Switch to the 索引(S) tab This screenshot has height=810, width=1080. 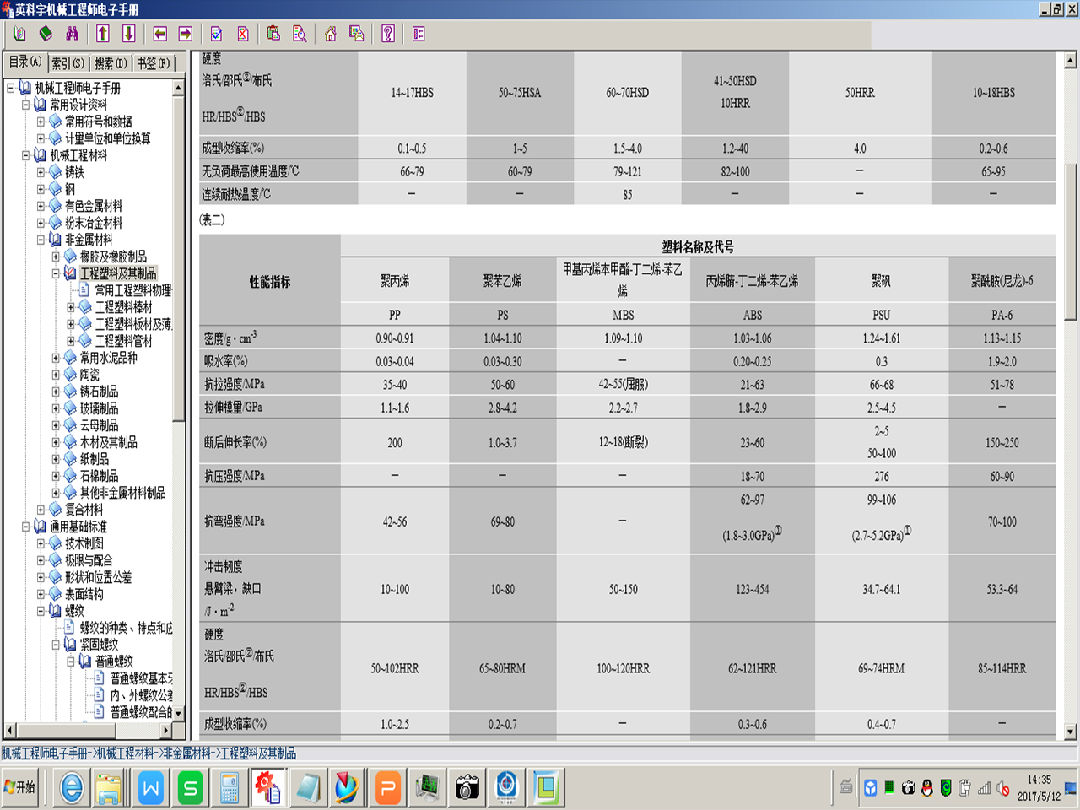click(68, 63)
